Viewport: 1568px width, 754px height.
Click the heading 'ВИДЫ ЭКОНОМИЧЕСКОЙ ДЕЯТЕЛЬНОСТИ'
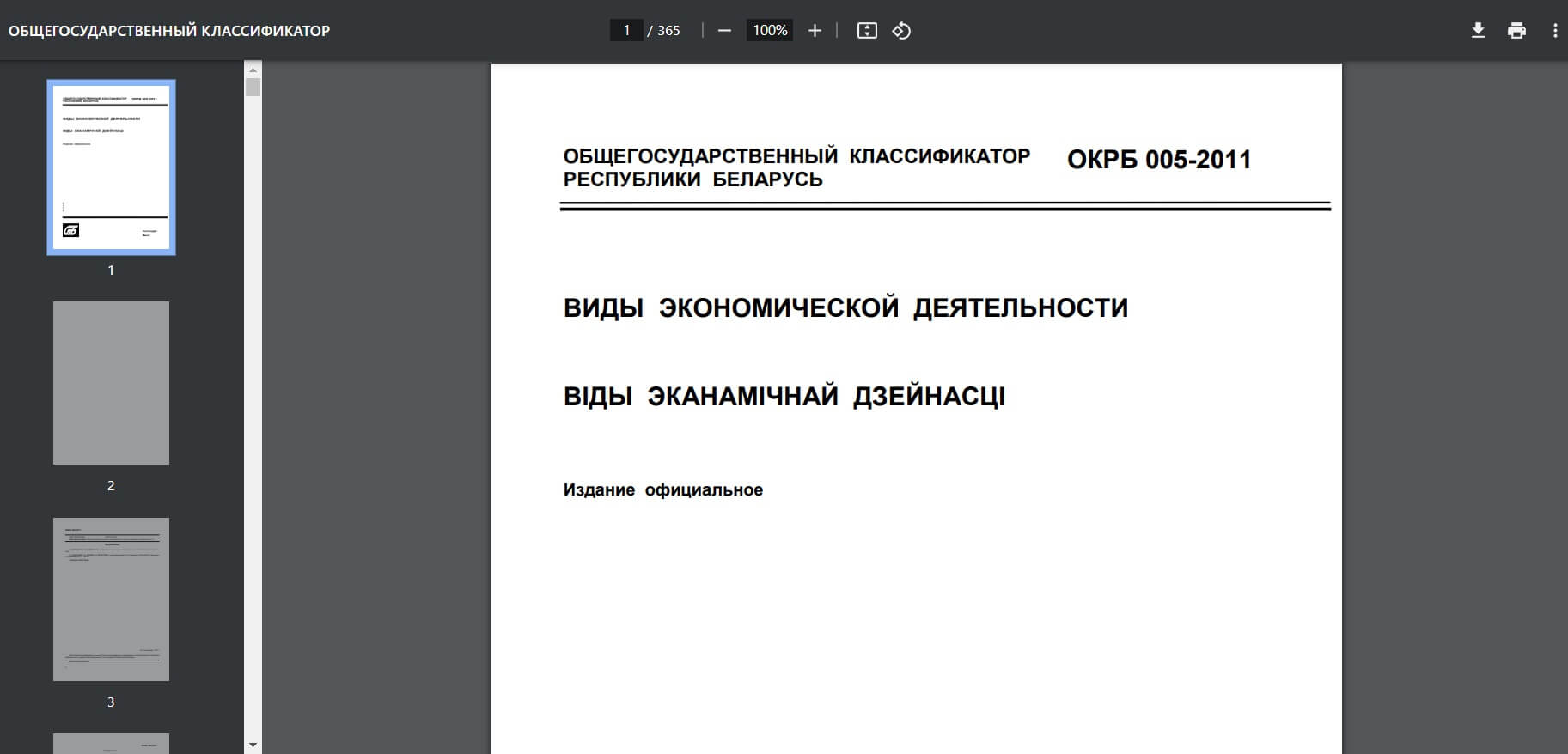tap(845, 307)
